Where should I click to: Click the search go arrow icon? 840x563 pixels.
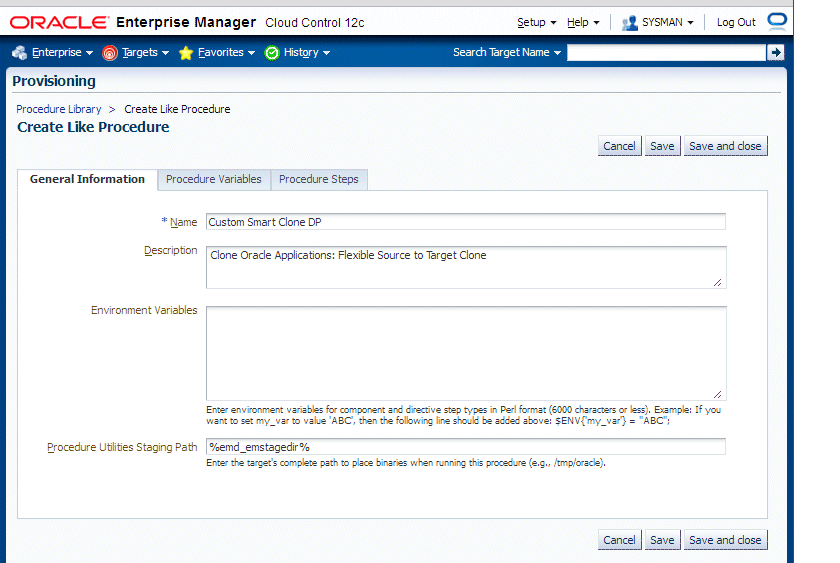tap(775, 52)
